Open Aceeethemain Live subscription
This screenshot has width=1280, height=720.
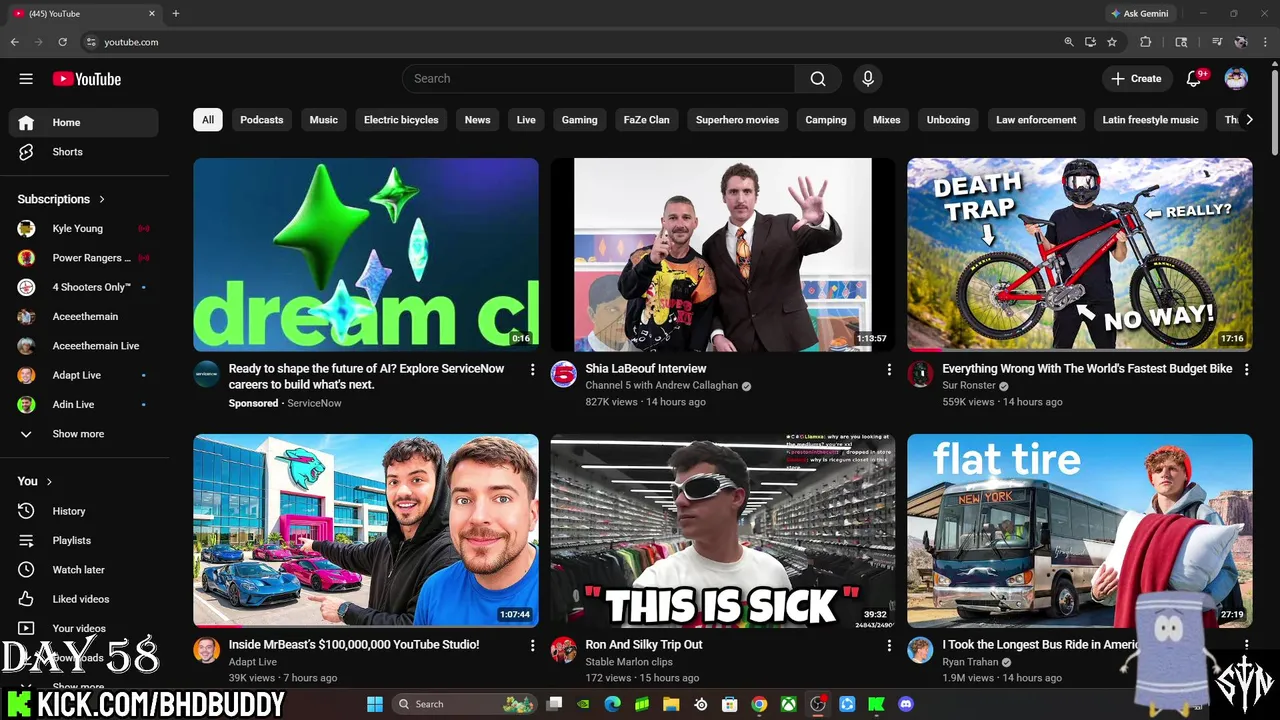point(84,346)
